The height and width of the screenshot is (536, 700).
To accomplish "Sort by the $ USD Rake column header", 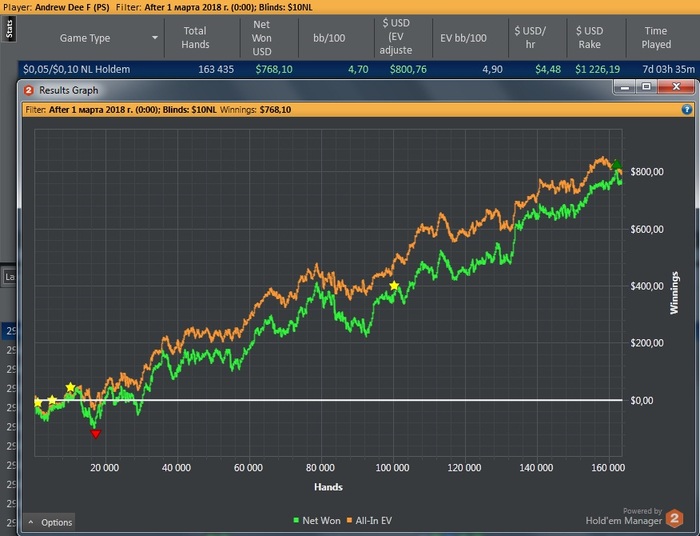I will tap(589, 37).
